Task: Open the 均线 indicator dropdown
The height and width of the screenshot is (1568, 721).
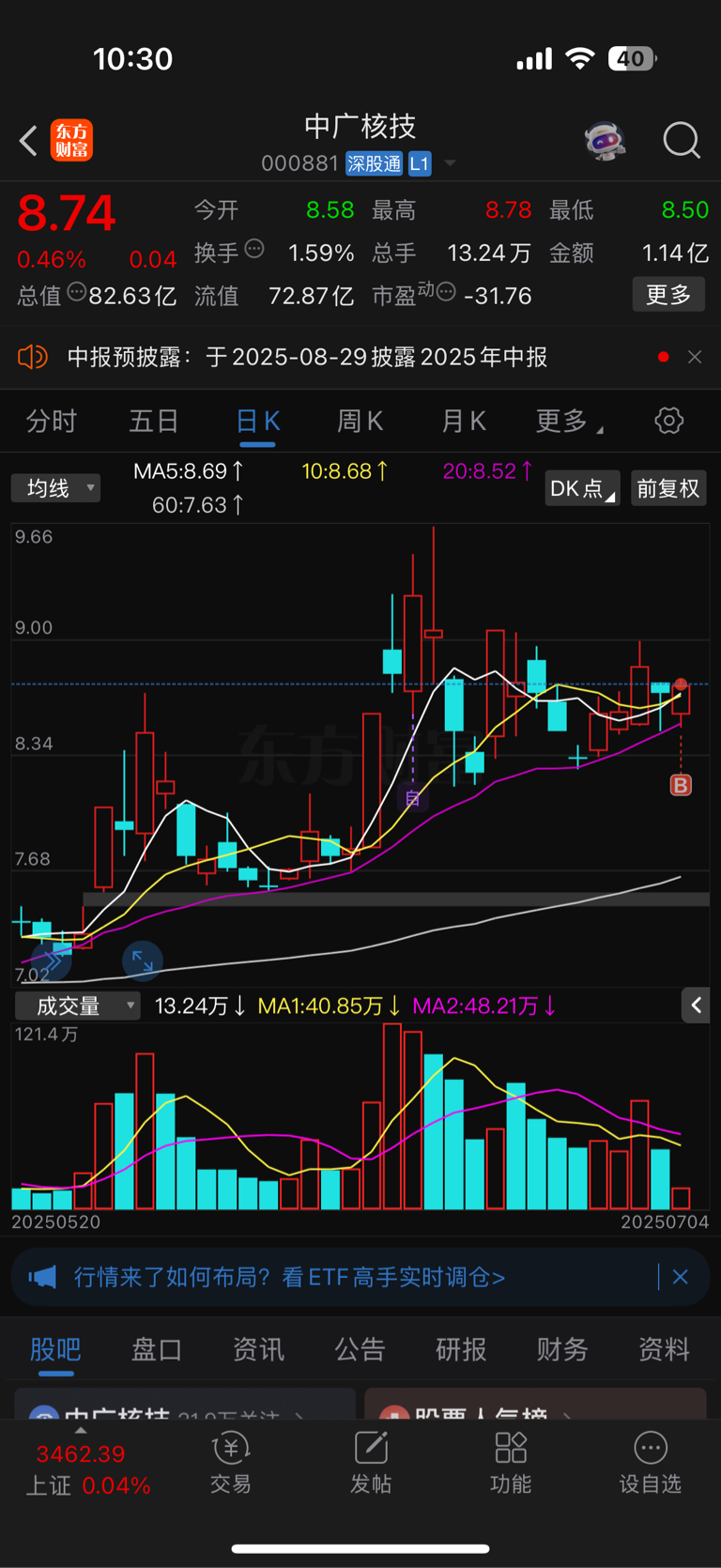Action: (55, 488)
